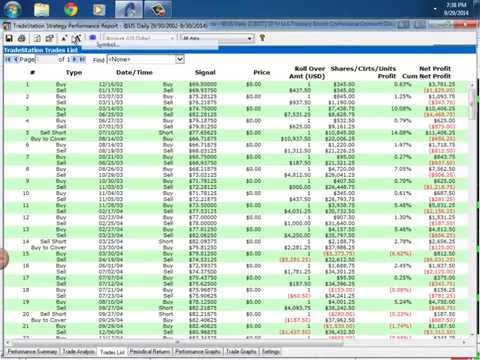Go to the previous page of trades
Screen dimensions: 480x360
point(15,59)
